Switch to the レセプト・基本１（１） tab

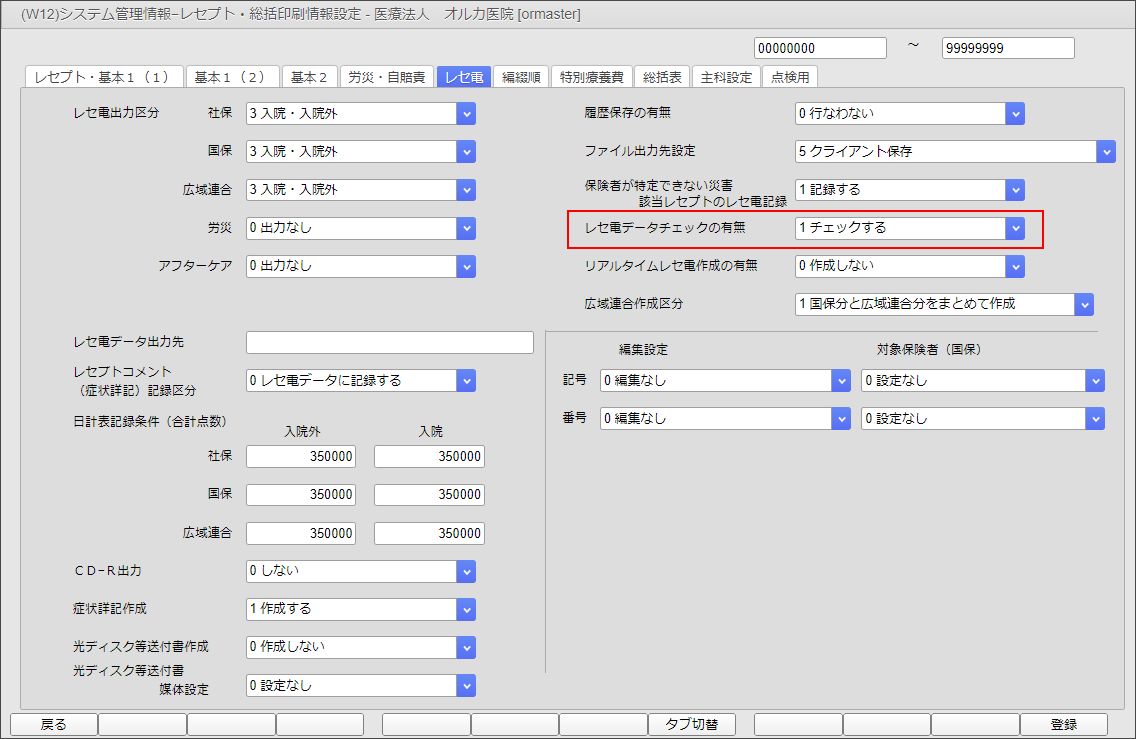pos(103,77)
